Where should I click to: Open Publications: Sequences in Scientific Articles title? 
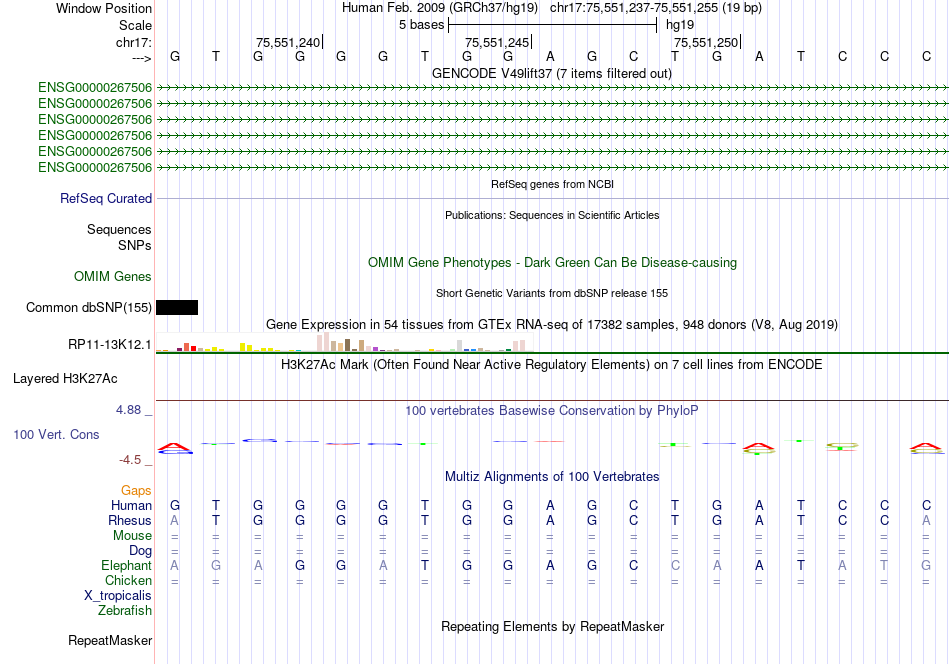pyautogui.click(x=552, y=215)
